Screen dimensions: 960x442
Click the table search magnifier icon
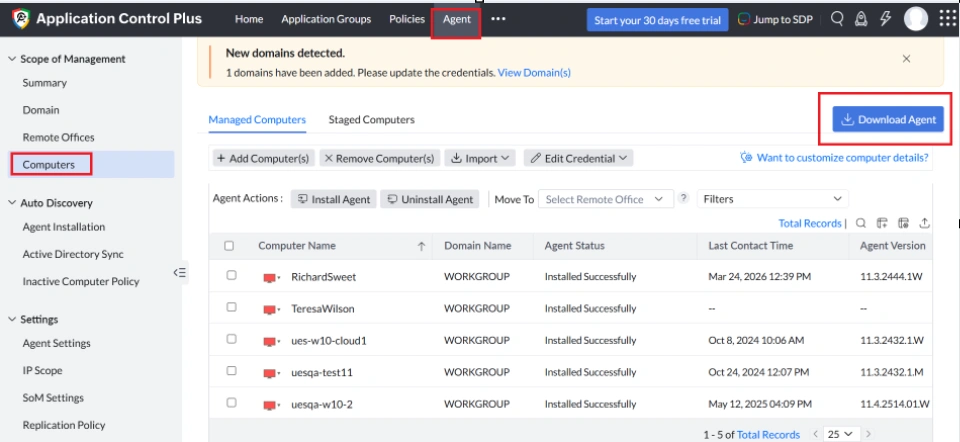[861, 223]
